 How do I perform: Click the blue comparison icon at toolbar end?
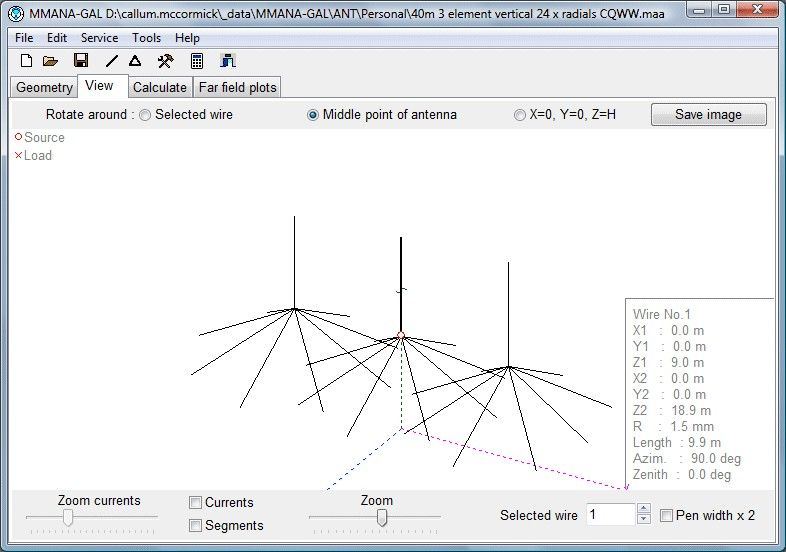[228, 61]
